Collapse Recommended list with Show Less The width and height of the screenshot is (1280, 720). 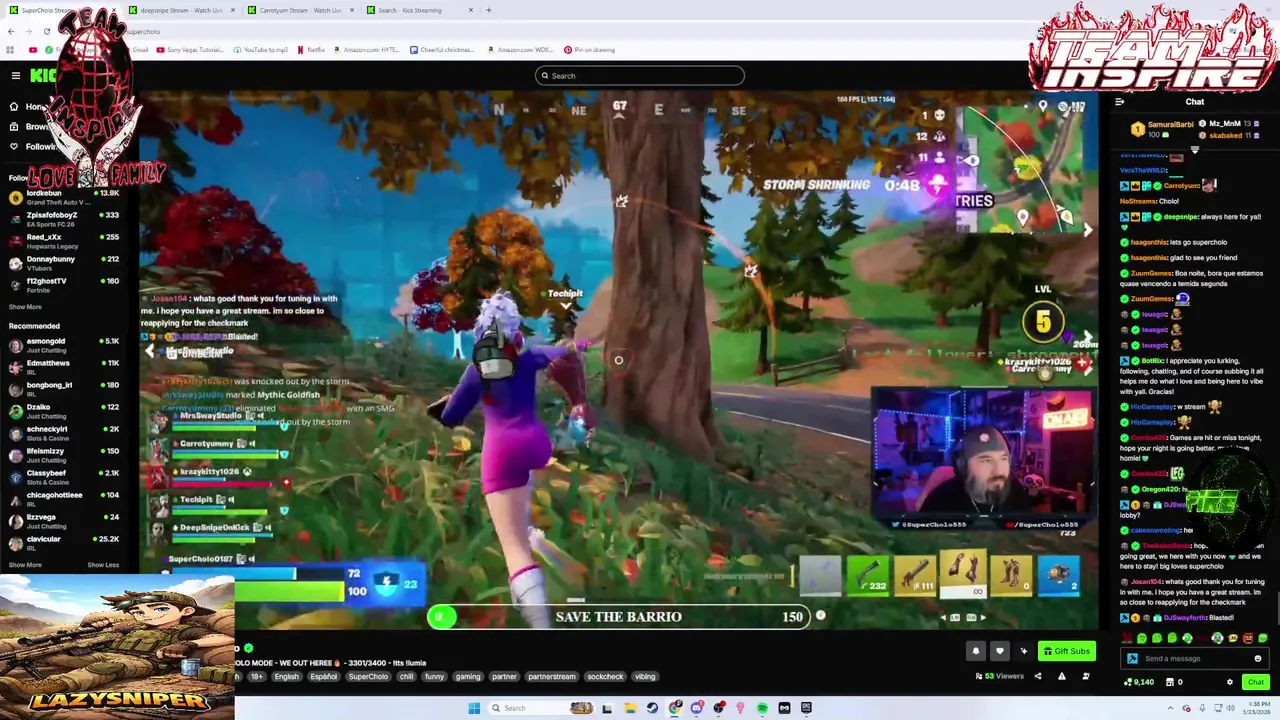[103, 565]
